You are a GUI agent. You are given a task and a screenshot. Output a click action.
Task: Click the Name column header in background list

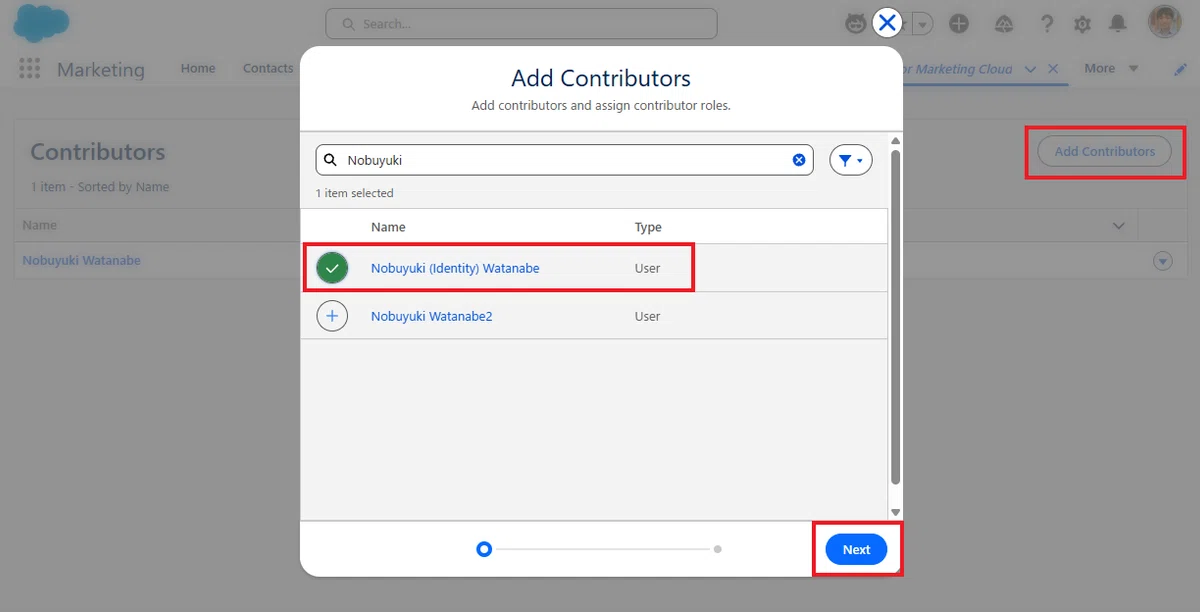[40, 225]
